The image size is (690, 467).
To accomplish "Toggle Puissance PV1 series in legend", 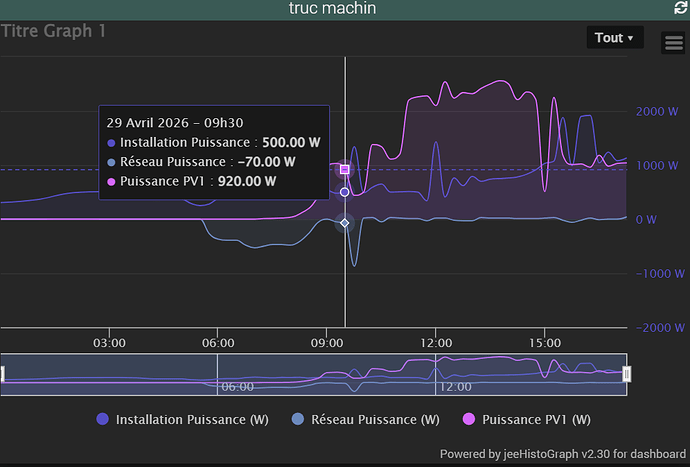I will pos(527,419).
